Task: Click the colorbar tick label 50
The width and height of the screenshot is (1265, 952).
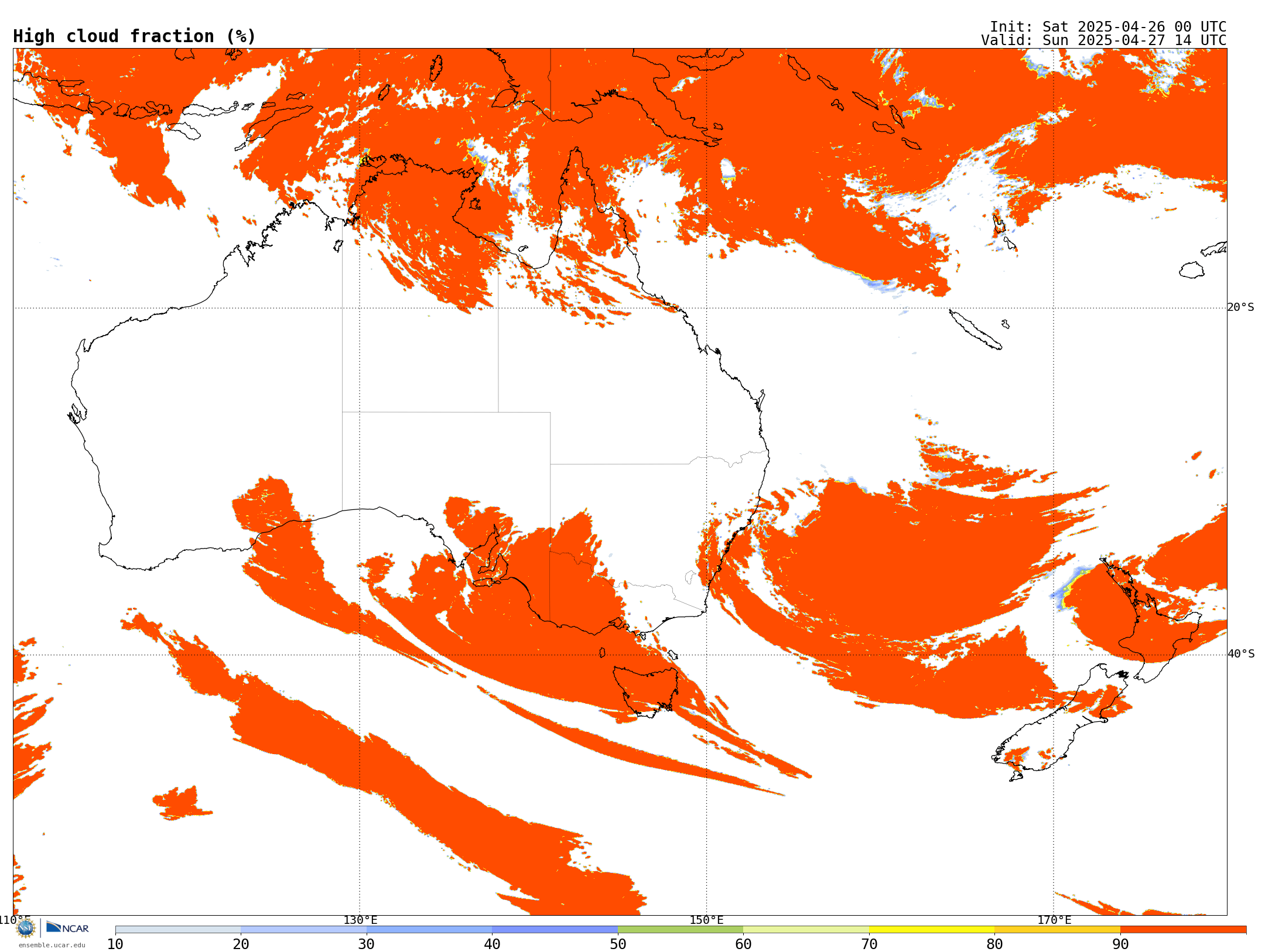Action: [618, 944]
